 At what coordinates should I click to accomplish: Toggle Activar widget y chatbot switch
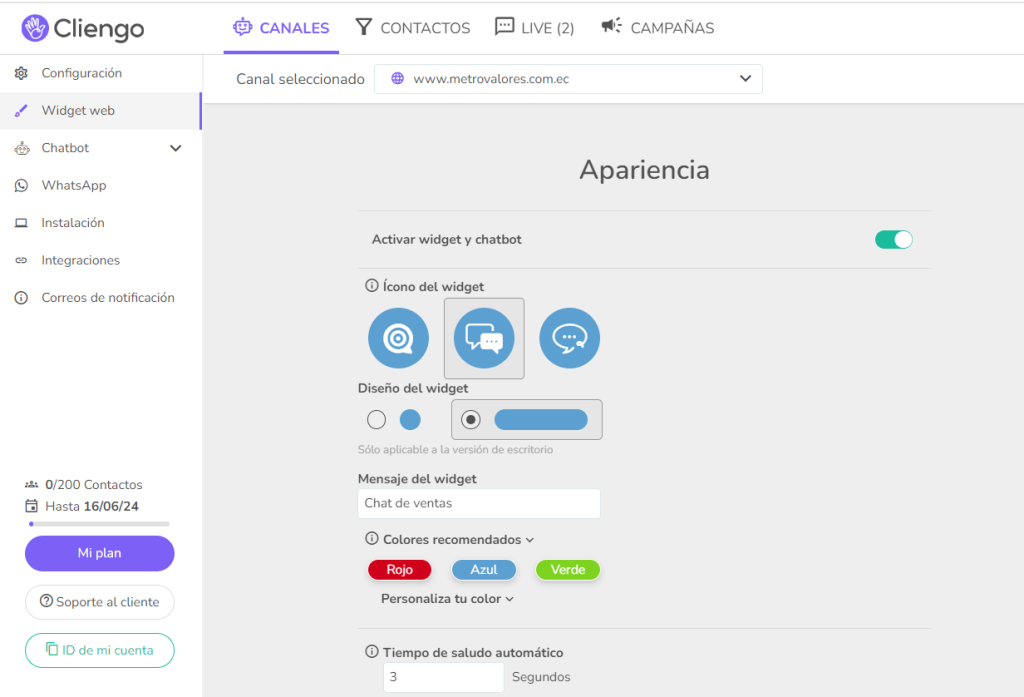point(893,240)
